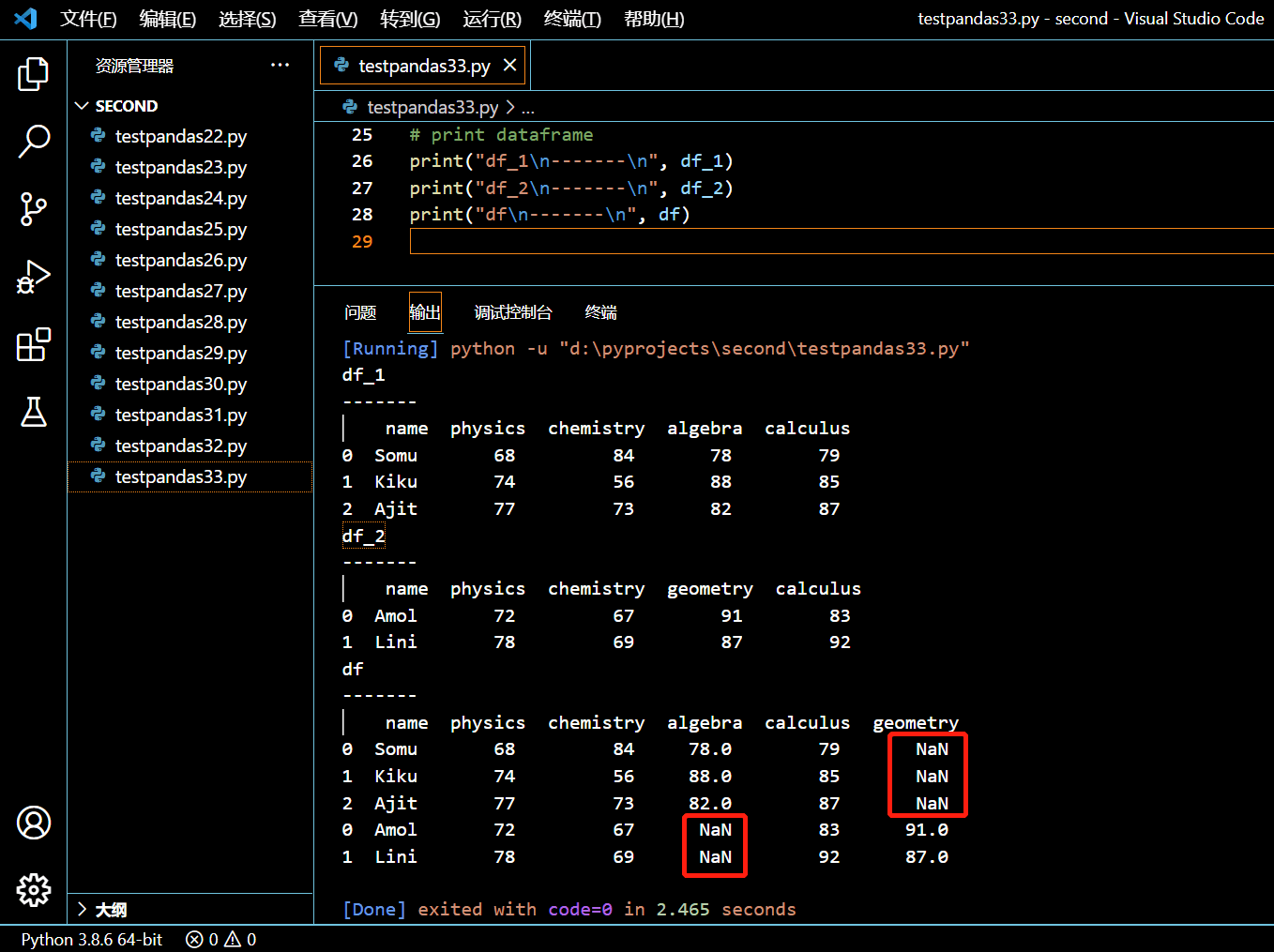Click the breadcrumb ellipsis after testpandas33.py

click(x=528, y=109)
